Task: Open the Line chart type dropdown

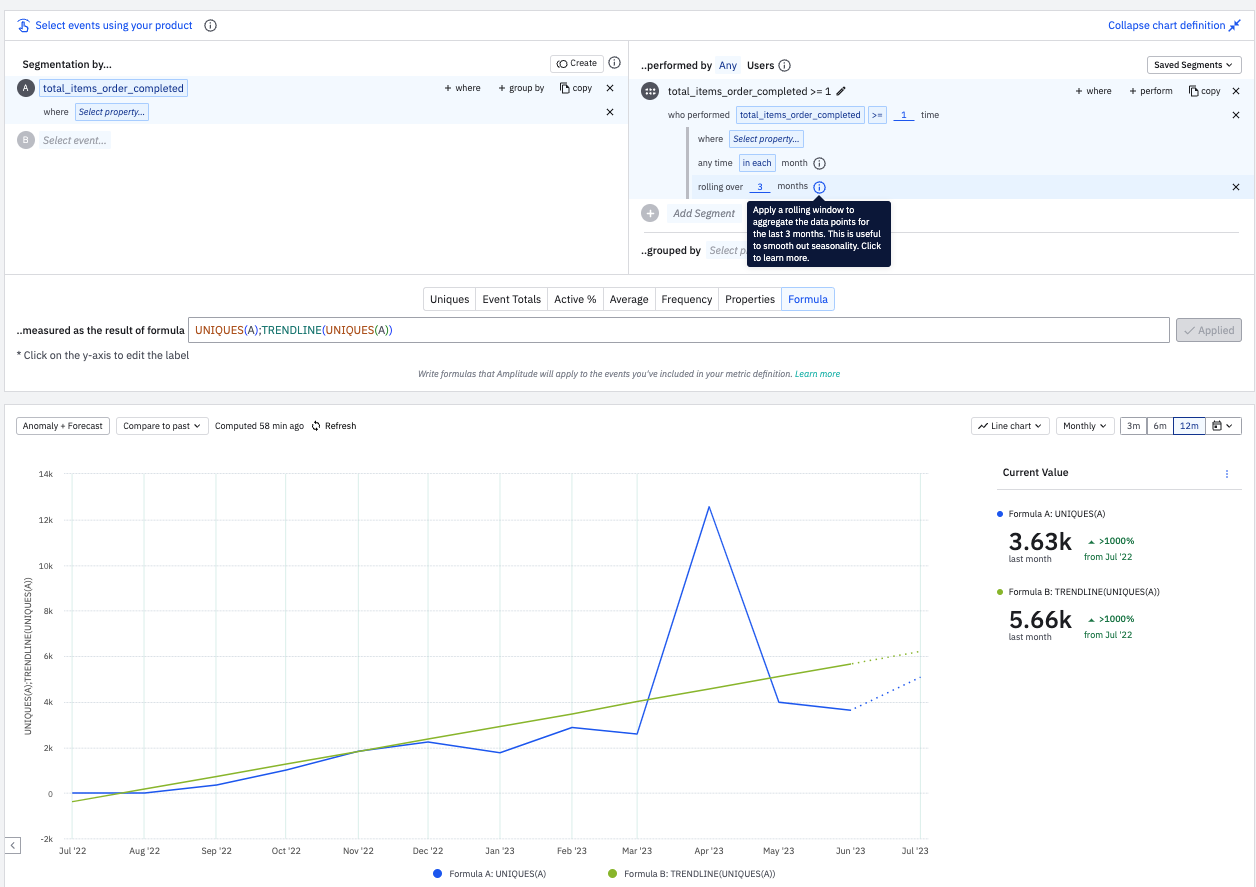Action: tap(1010, 426)
